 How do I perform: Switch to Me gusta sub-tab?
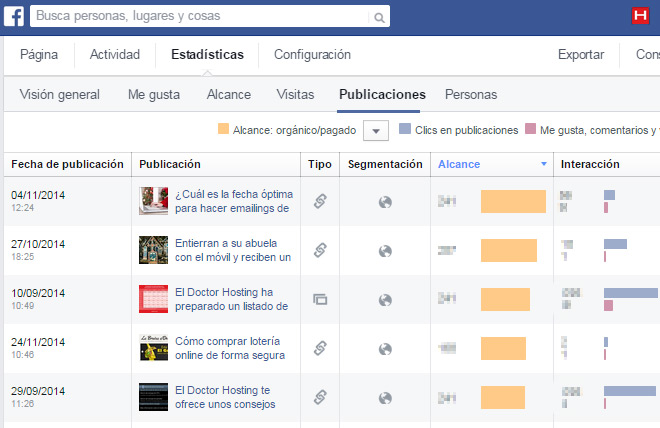point(154,94)
